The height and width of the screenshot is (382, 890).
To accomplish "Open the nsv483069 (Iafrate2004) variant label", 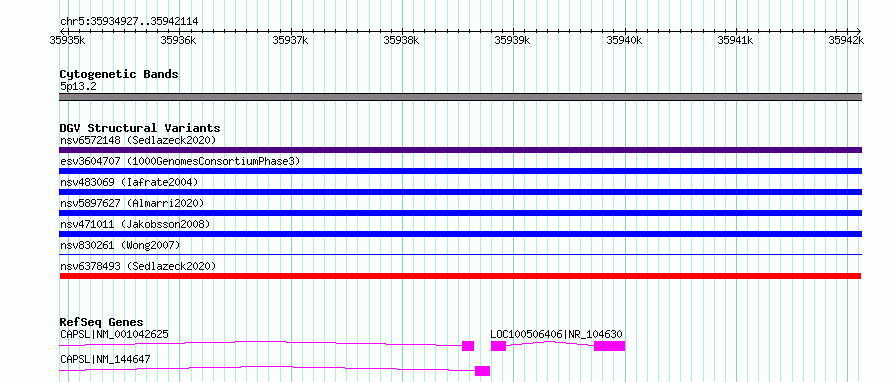I will 129,182.
